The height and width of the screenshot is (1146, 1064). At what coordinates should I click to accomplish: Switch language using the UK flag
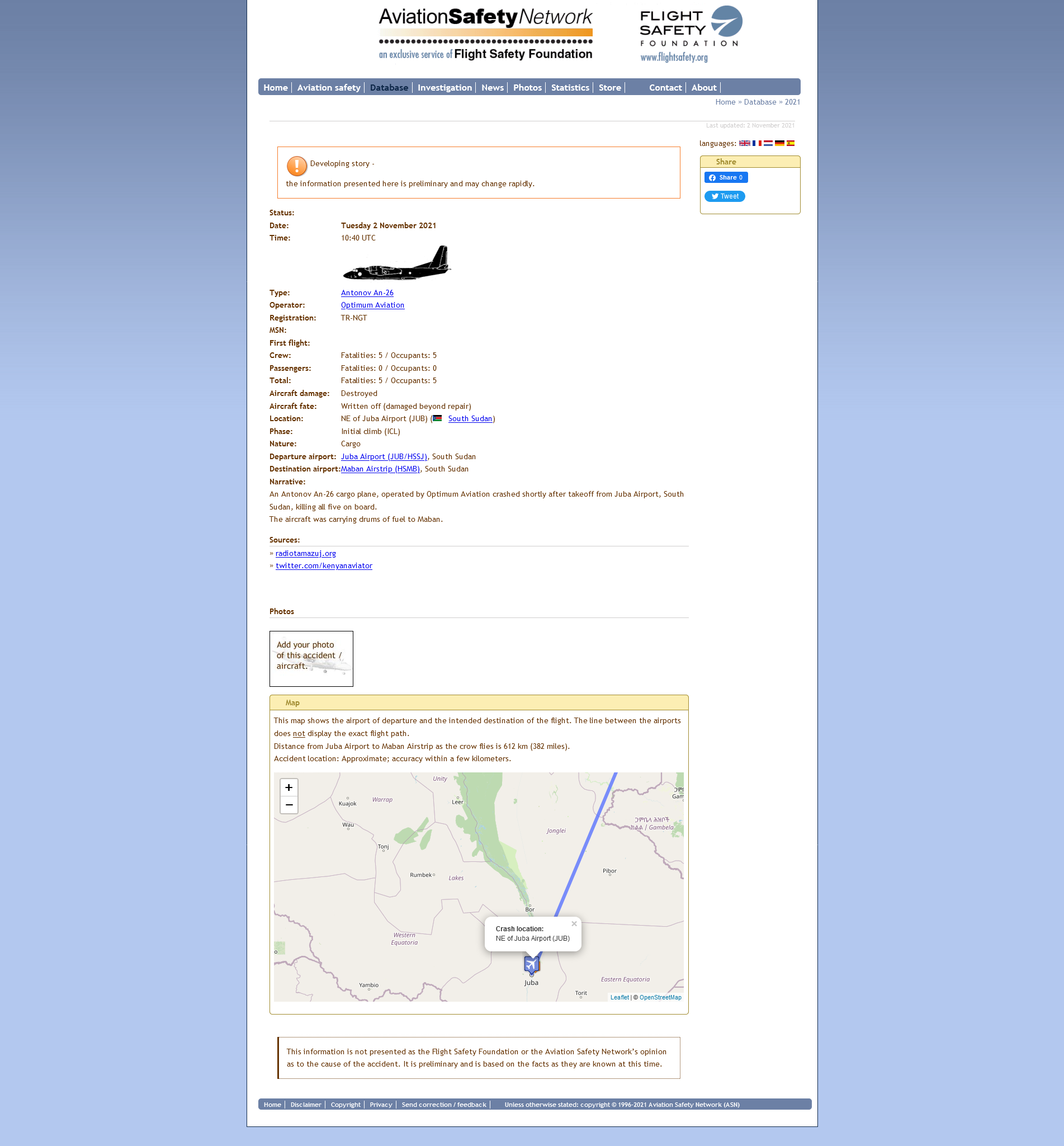[x=744, y=143]
